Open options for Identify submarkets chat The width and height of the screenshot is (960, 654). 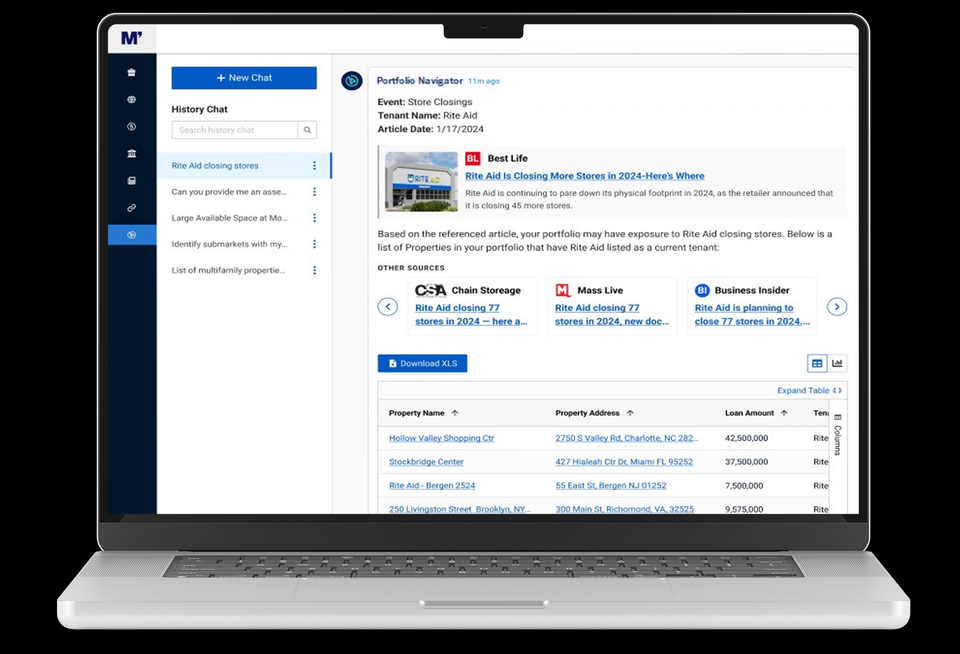click(x=314, y=244)
